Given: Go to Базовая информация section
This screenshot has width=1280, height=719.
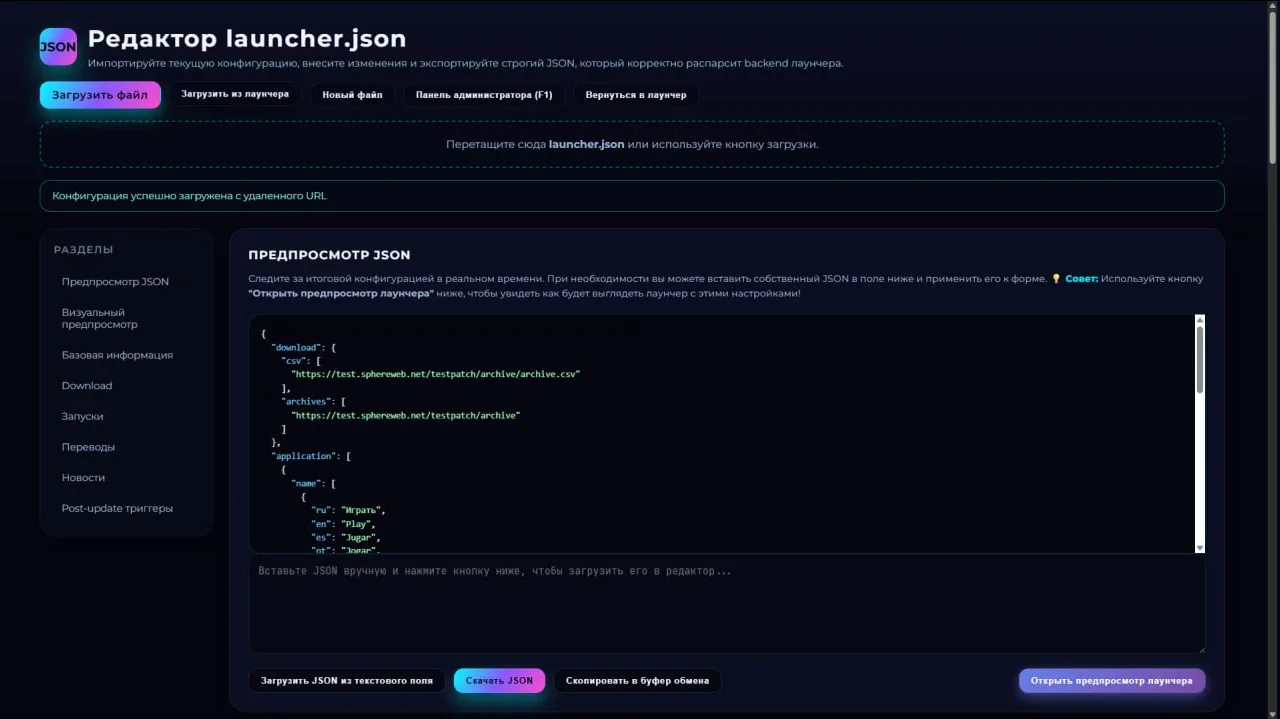Looking at the screenshot, I should [117, 355].
